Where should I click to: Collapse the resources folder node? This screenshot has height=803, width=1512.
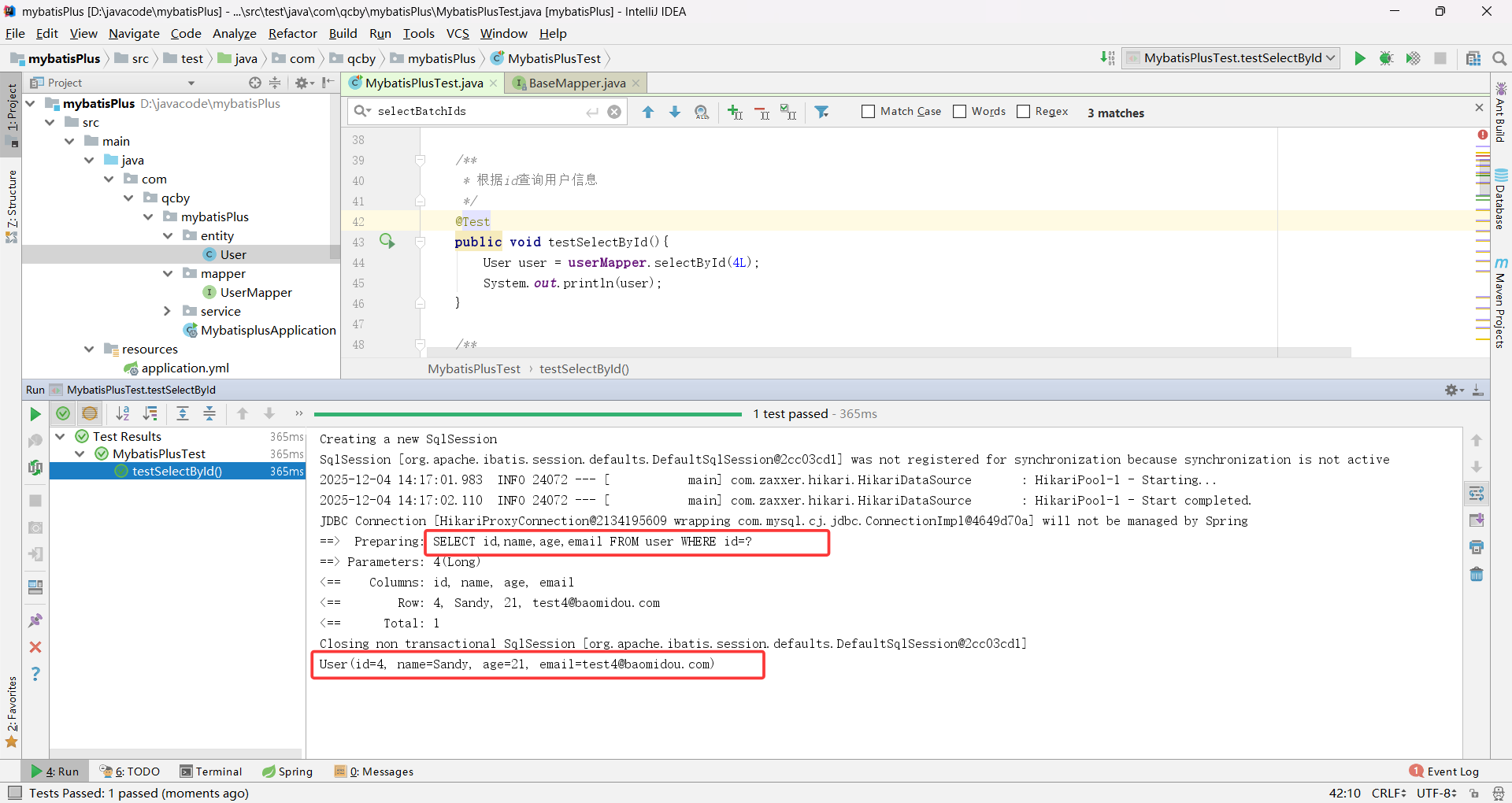[89, 349]
